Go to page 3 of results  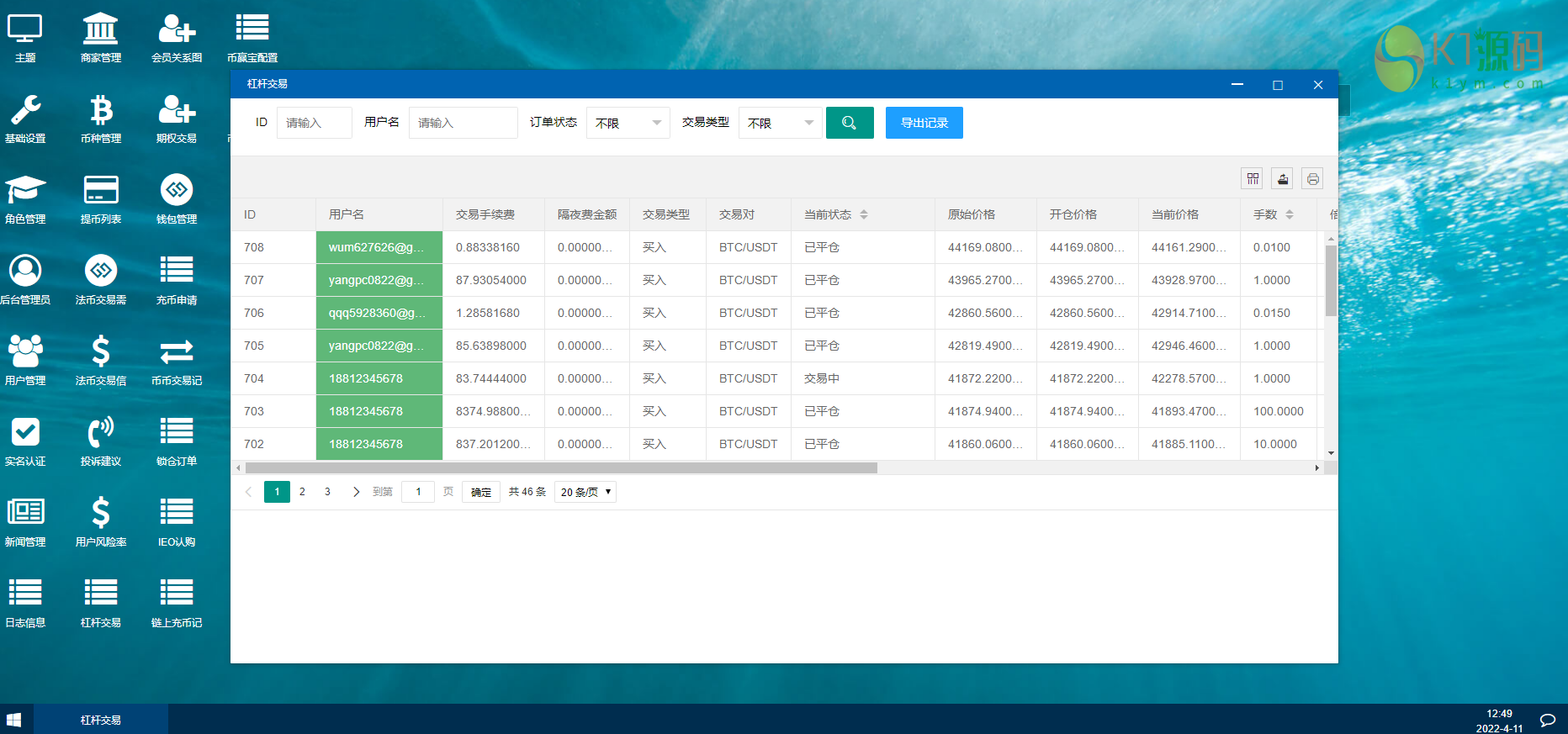click(x=327, y=492)
